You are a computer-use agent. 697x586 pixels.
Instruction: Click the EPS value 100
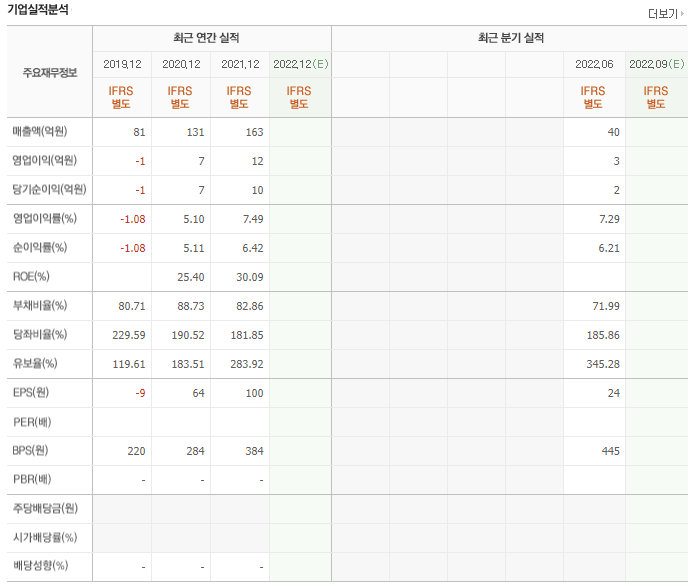pos(254,393)
